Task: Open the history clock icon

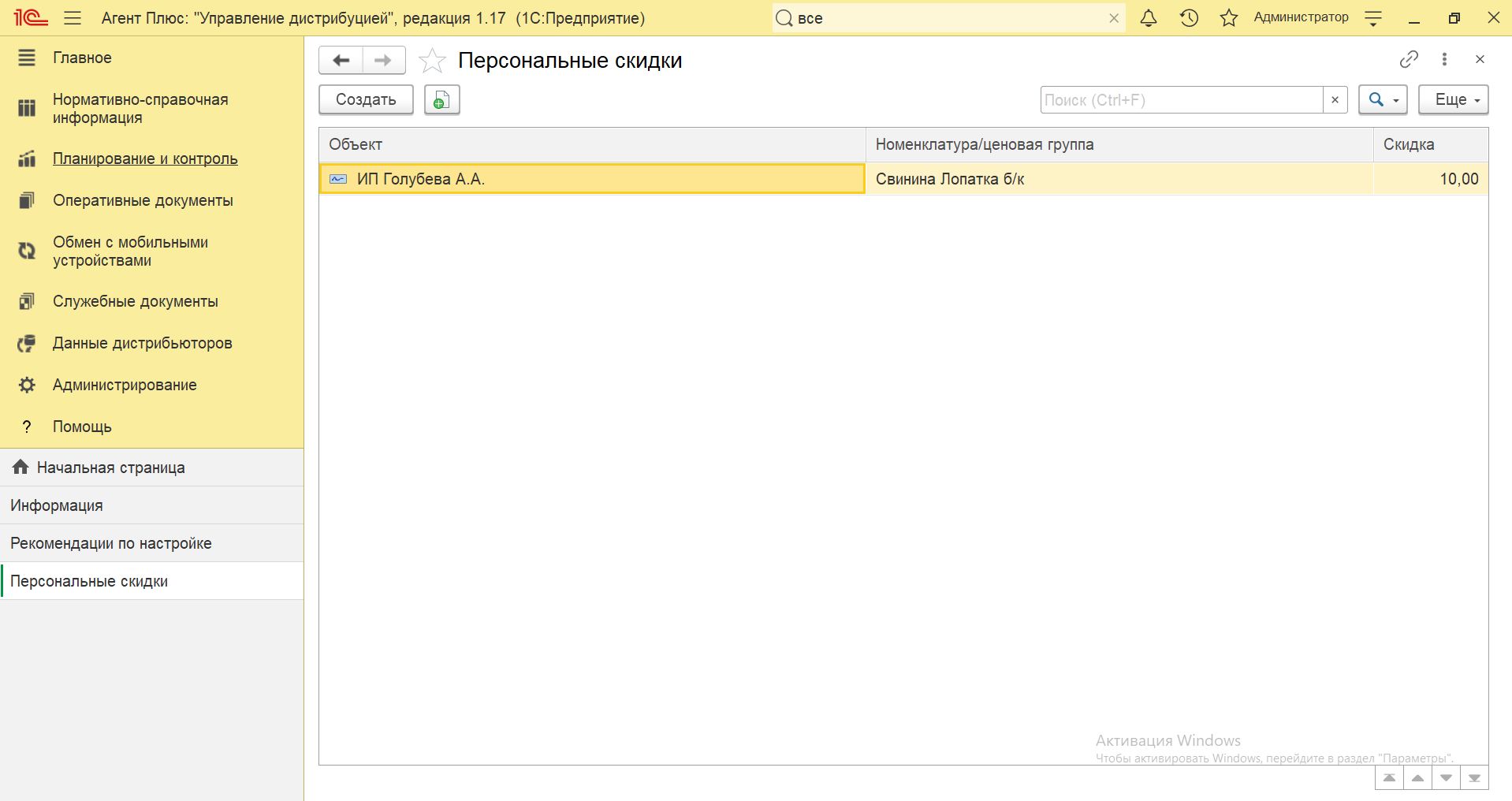Action: [1189, 18]
